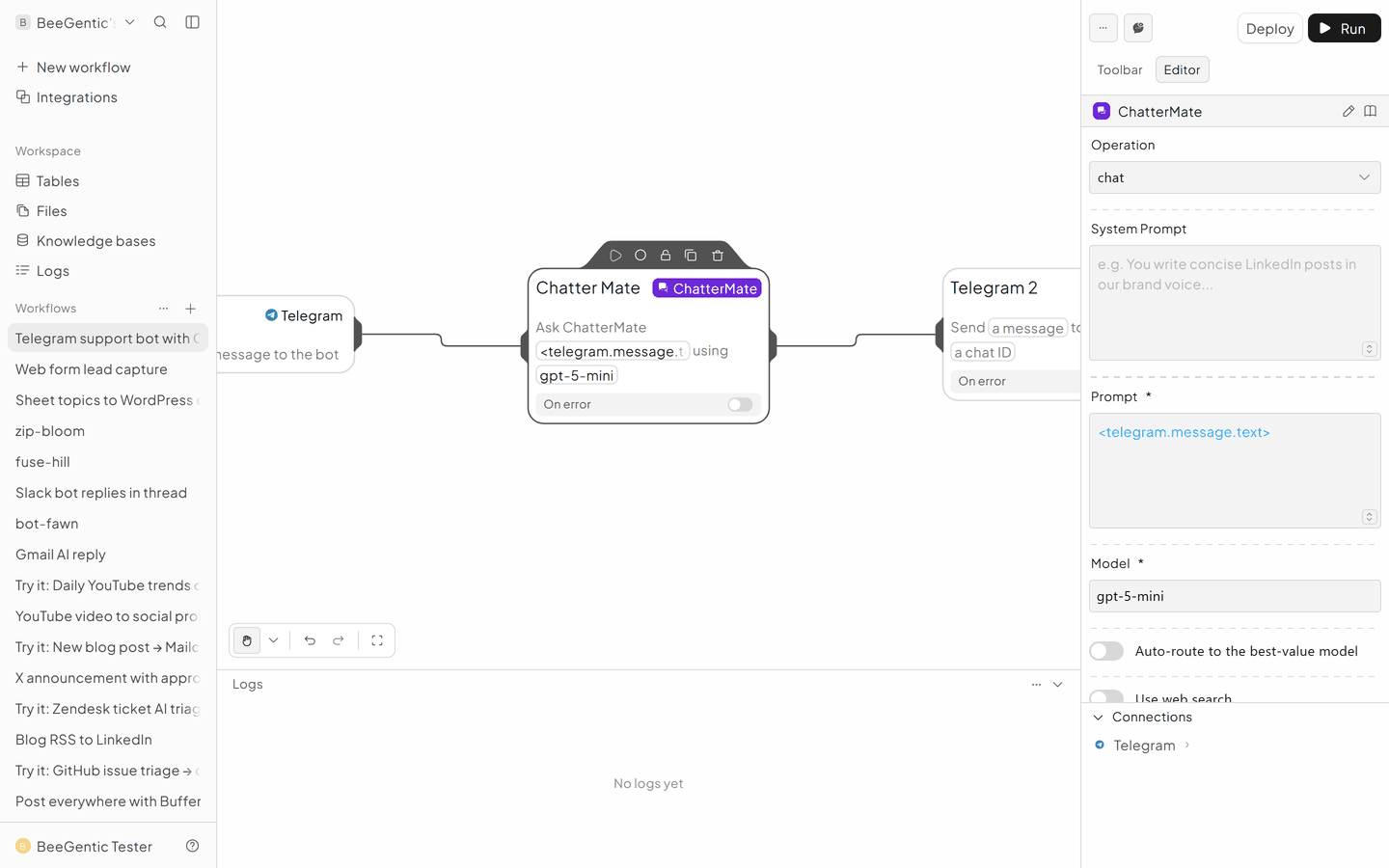Select the Telegram 2 node title
1389x868 pixels.
click(x=994, y=288)
